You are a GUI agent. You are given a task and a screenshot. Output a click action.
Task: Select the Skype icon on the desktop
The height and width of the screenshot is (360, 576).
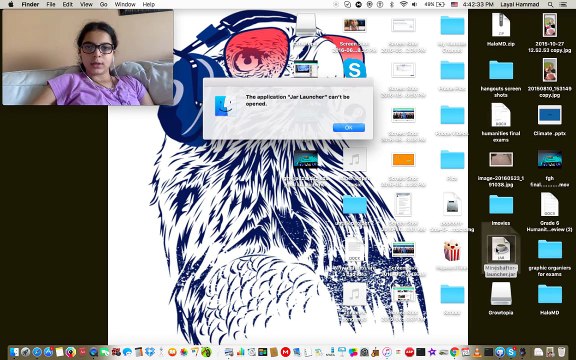point(354,69)
